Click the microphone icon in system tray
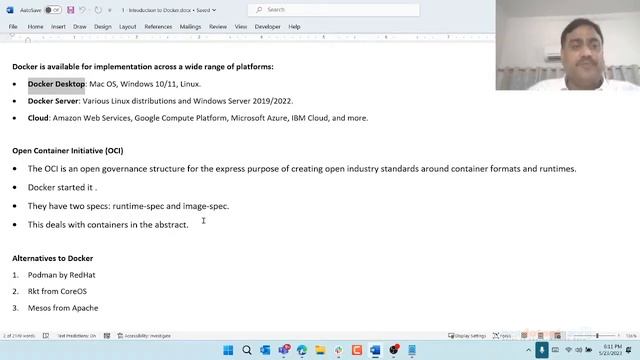Image resolution: width=640 pixels, height=360 pixels. point(542,350)
